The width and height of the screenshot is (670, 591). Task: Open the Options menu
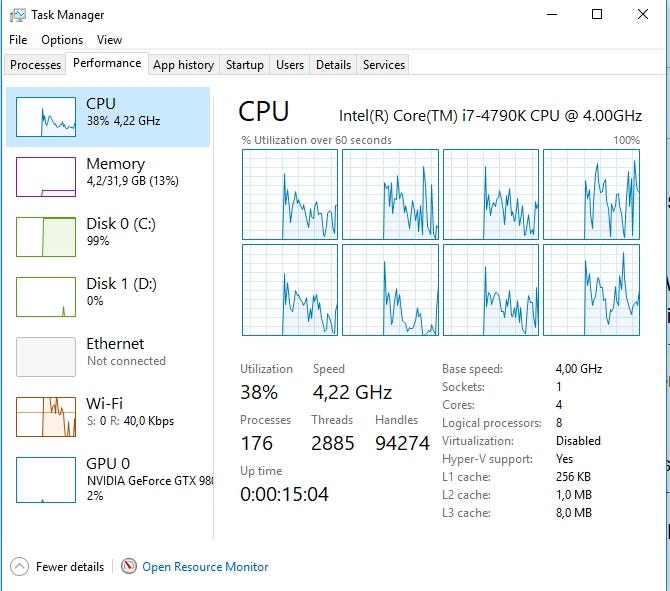pyautogui.click(x=62, y=40)
